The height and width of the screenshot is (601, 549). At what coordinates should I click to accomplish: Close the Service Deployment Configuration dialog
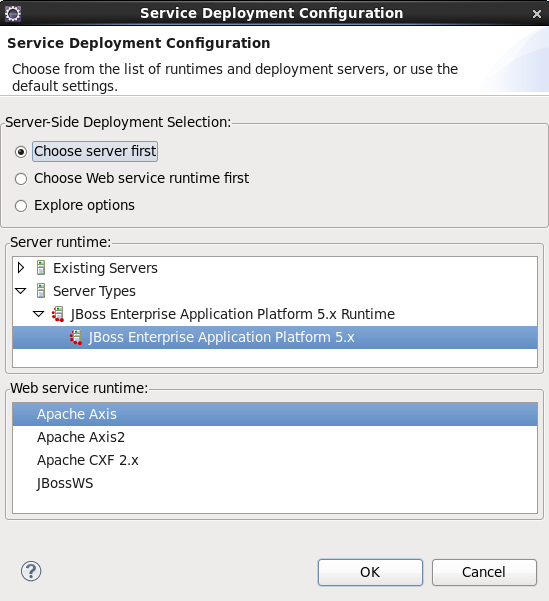click(x=537, y=14)
